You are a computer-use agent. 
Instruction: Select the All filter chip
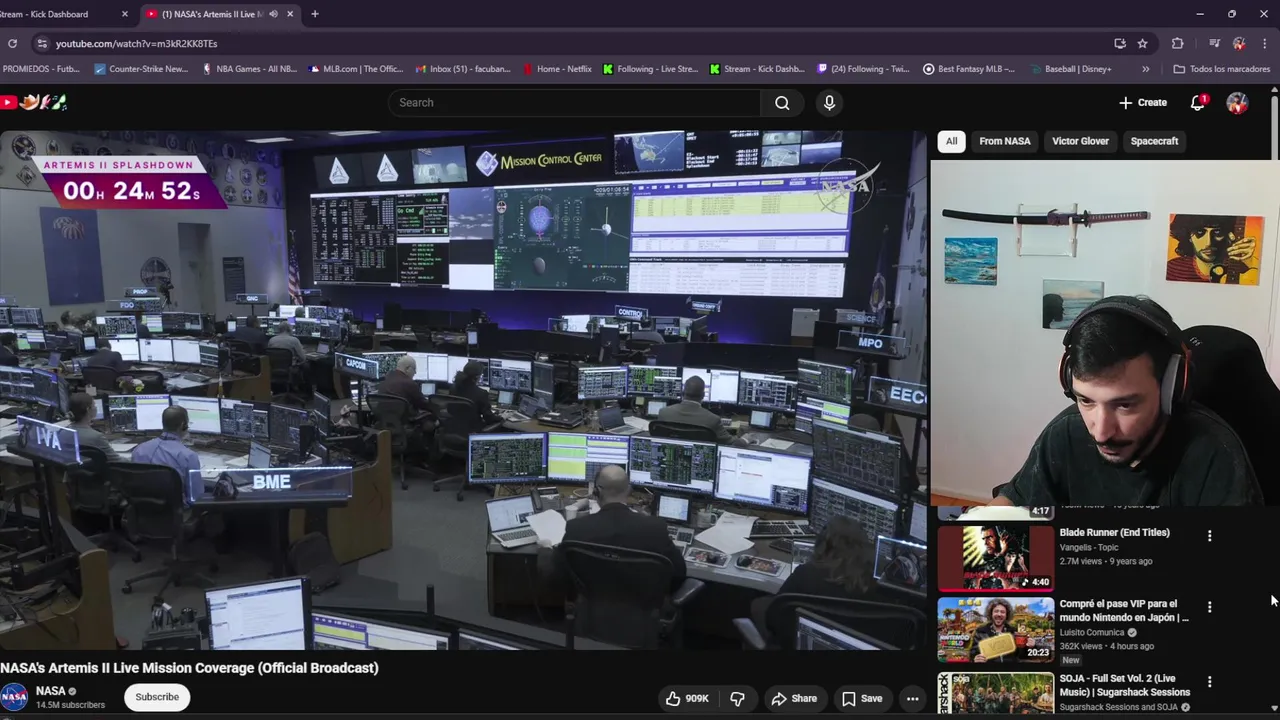(951, 141)
